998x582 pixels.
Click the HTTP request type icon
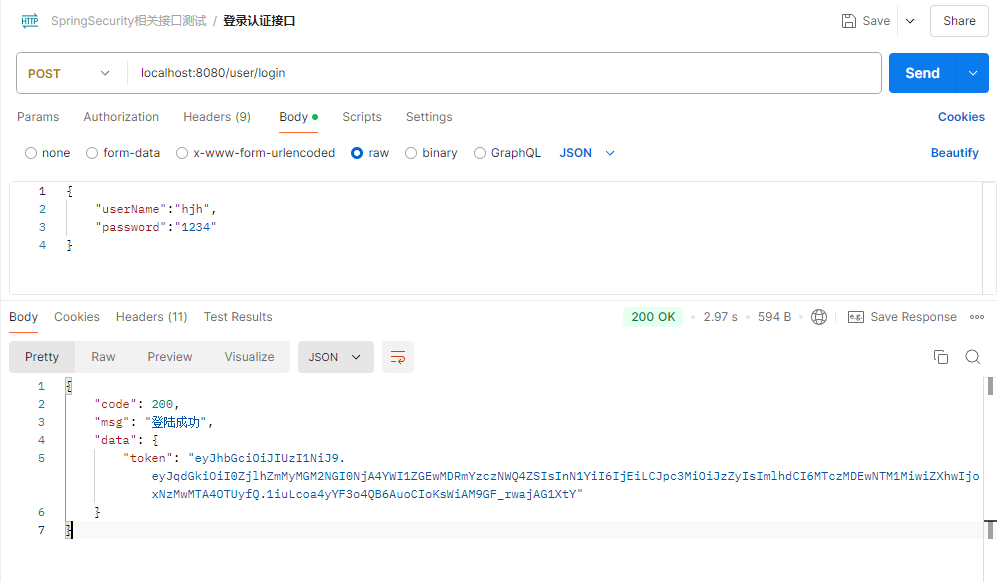pyautogui.click(x=30, y=21)
